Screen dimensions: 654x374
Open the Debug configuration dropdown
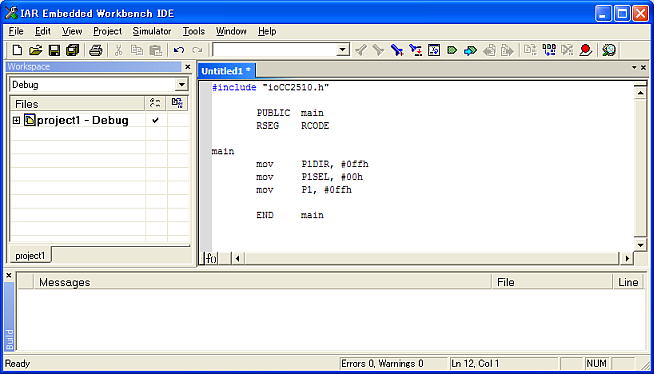[x=181, y=85]
